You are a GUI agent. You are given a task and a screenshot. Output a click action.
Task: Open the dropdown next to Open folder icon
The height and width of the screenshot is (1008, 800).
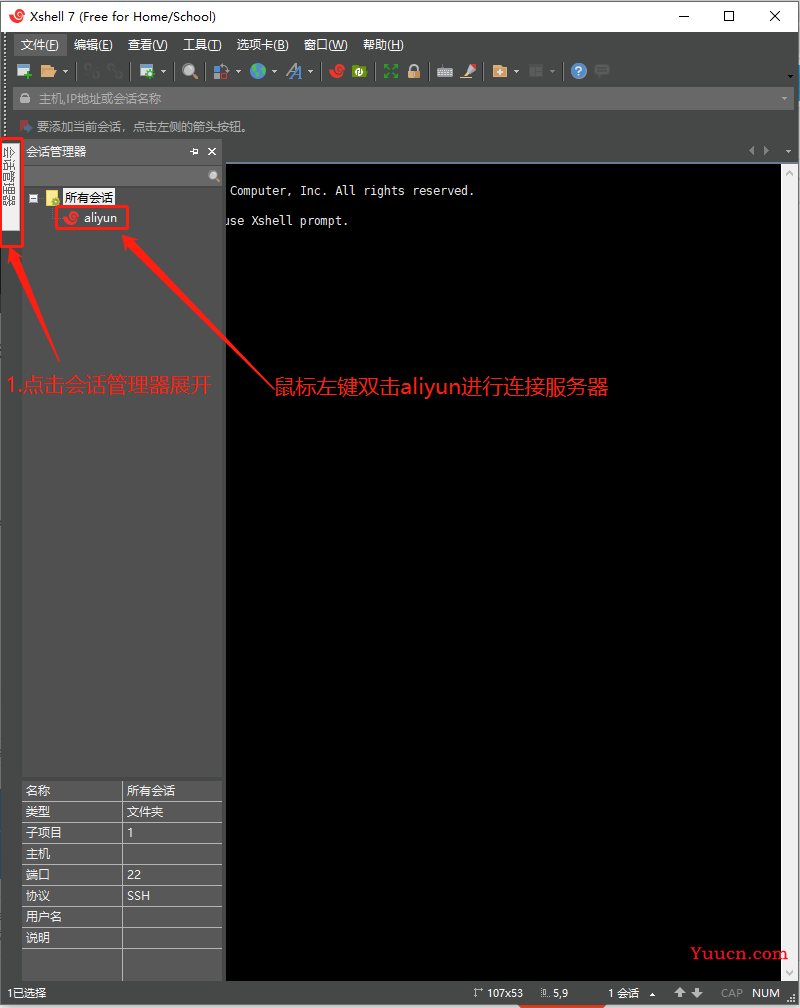coord(65,71)
